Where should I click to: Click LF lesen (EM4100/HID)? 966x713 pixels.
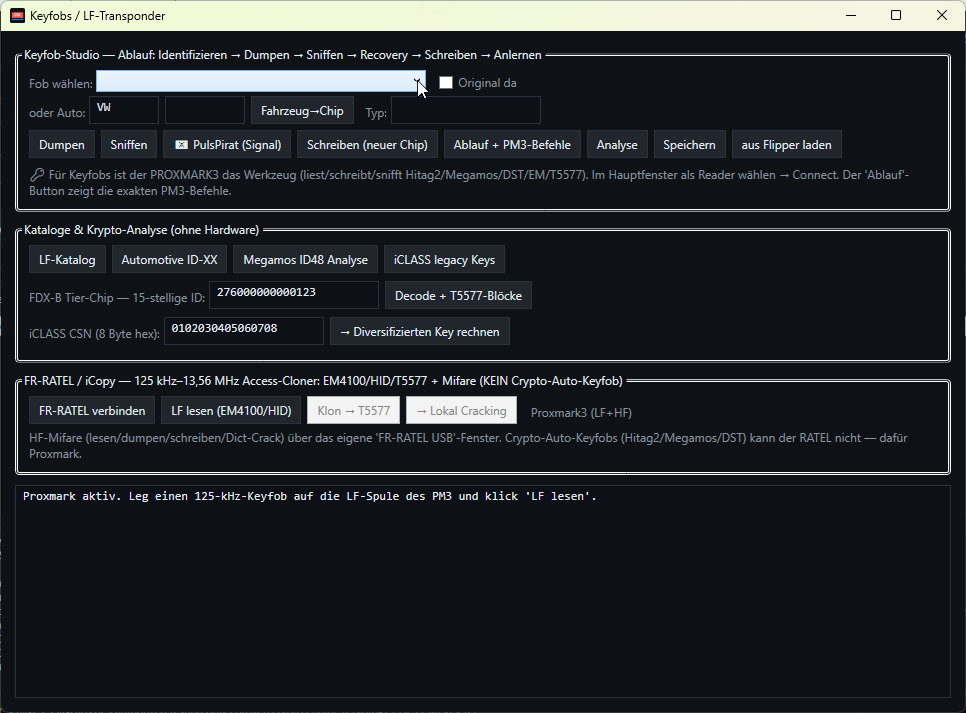click(231, 410)
